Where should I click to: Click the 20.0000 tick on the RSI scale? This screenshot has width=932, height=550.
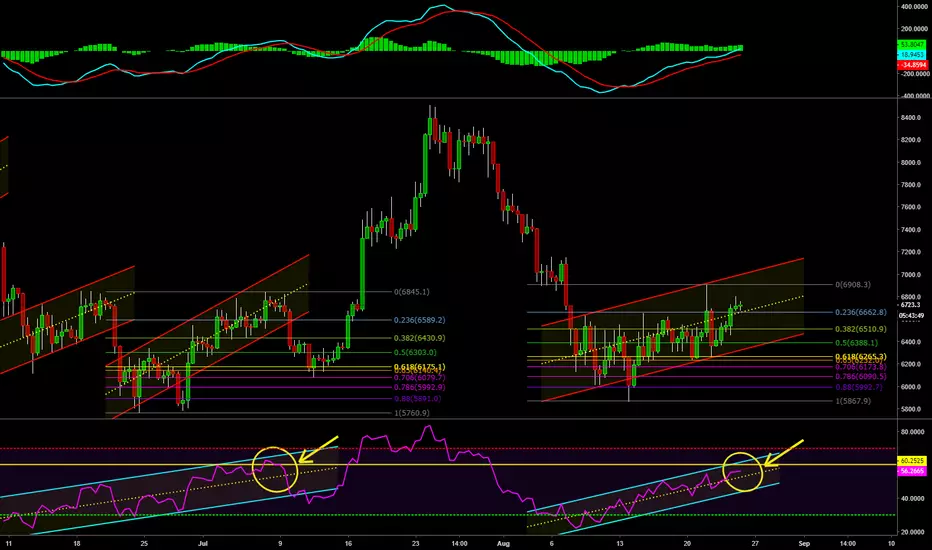tap(913, 532)
